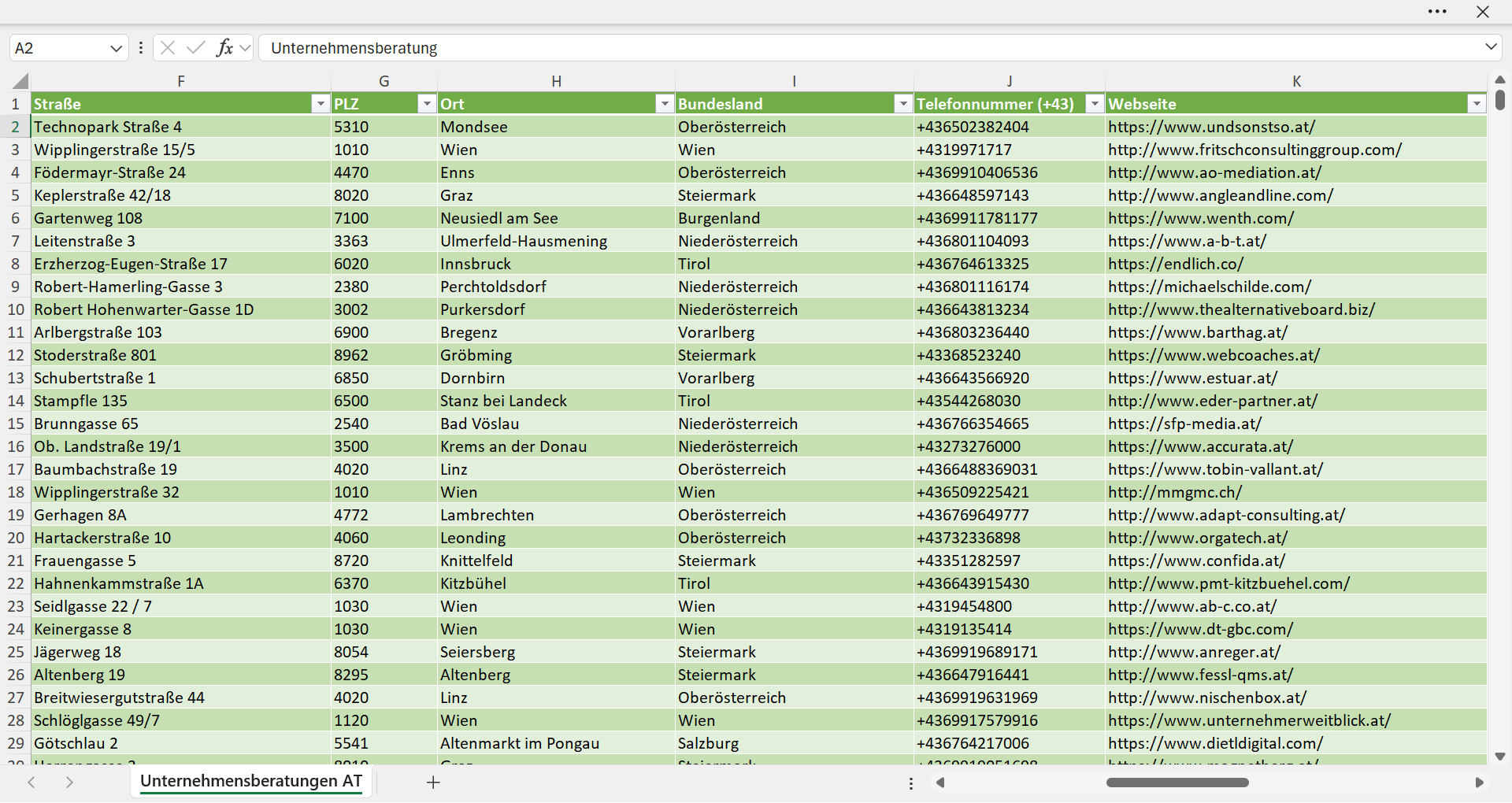Click cell with Technopark Straße 4
The image size is (1512, 803).
pos(181,127)
